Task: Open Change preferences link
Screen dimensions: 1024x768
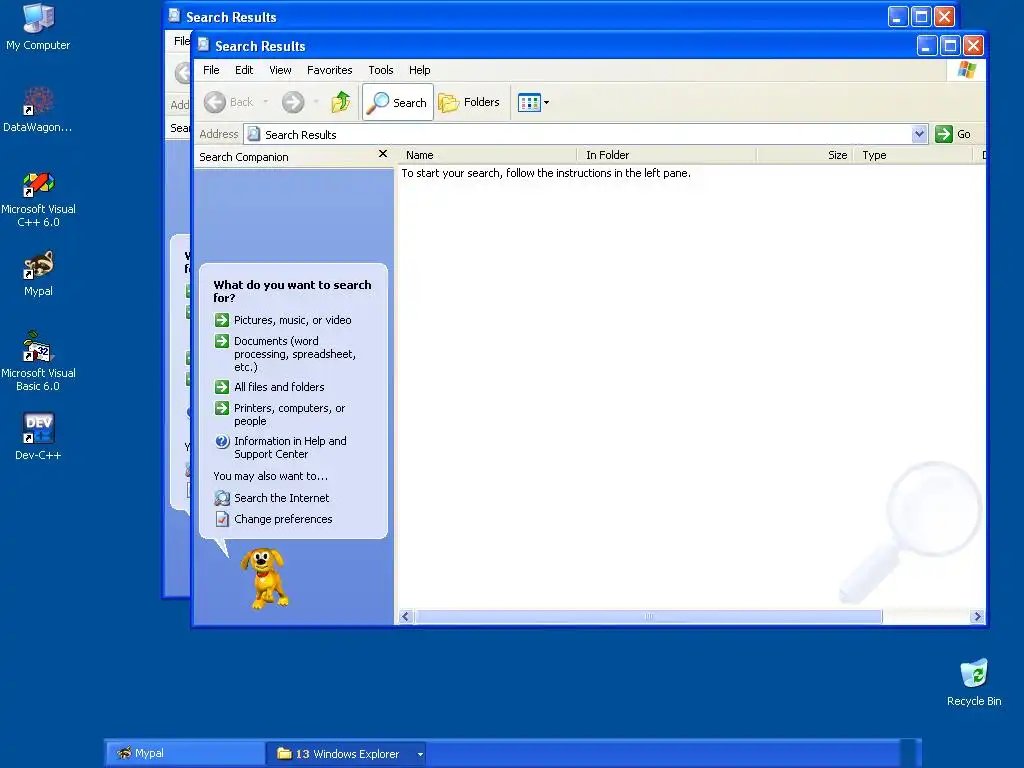Action: 283,519
